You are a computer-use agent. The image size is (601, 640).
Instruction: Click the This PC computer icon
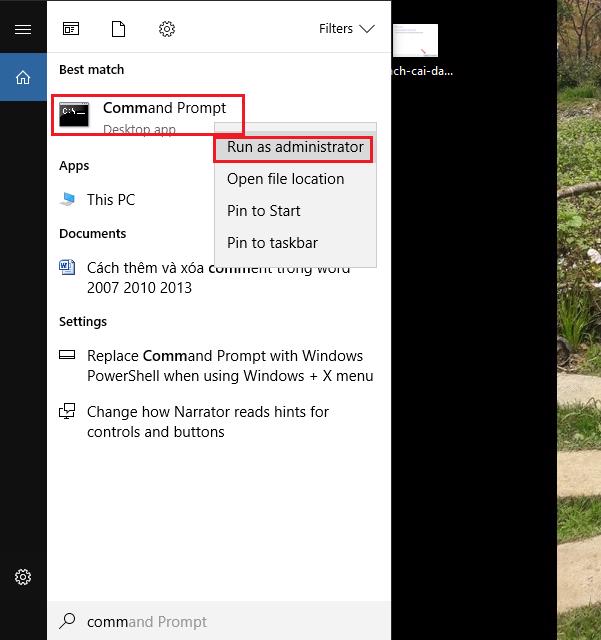67,199
